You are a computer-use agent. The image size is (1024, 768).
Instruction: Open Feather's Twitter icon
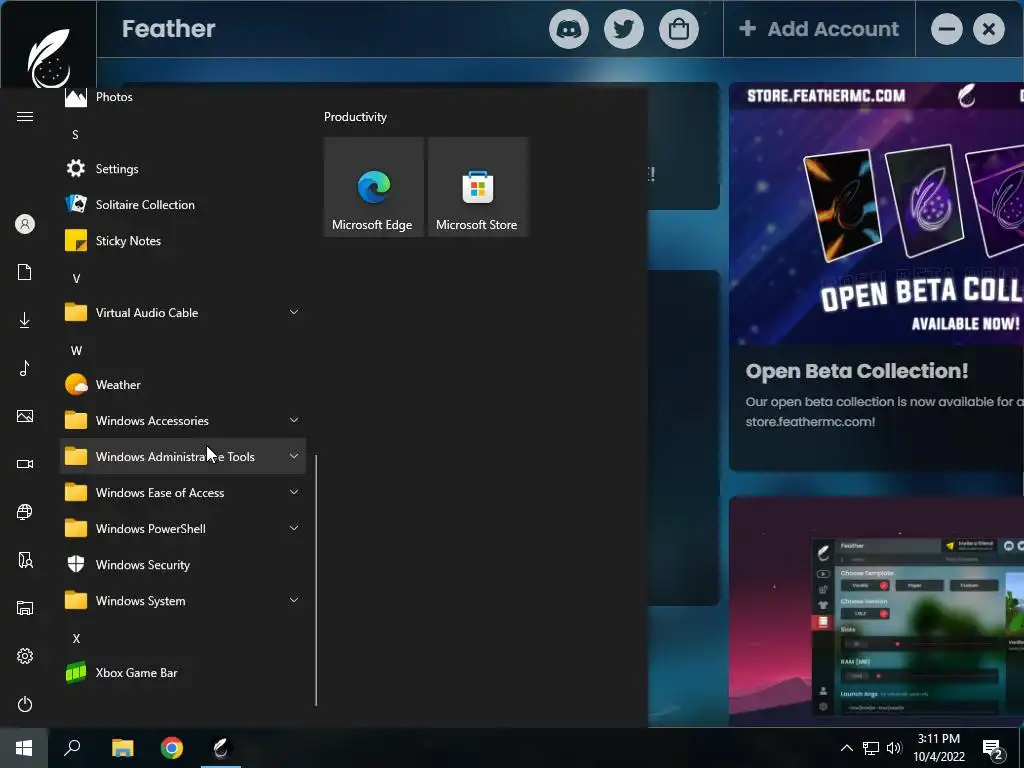tap(624, 29)
